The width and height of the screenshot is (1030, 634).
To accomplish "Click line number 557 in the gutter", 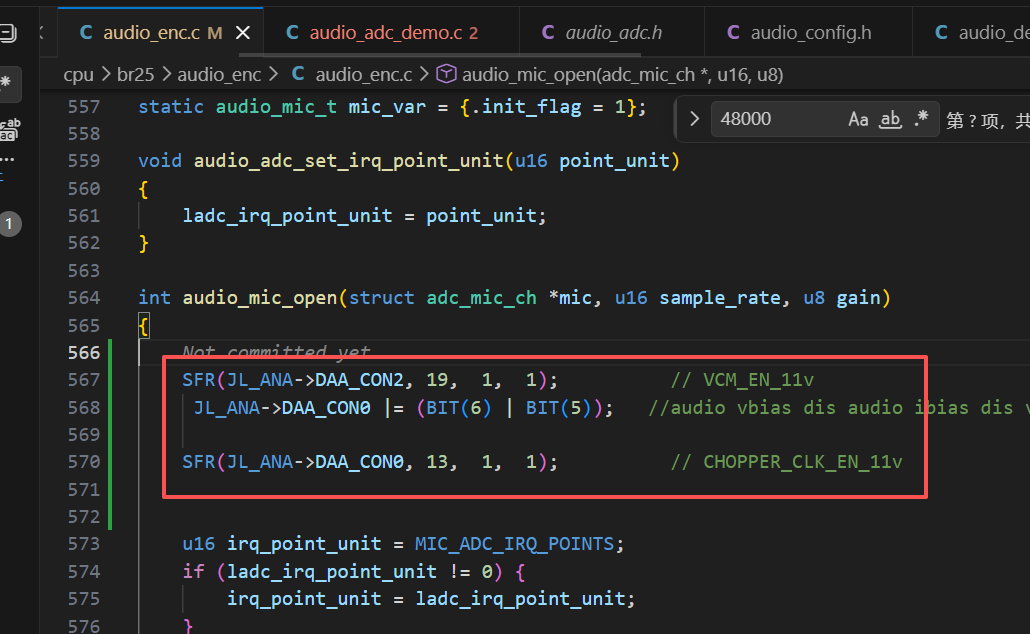I will pyautogui.click(x=84, y=107).
